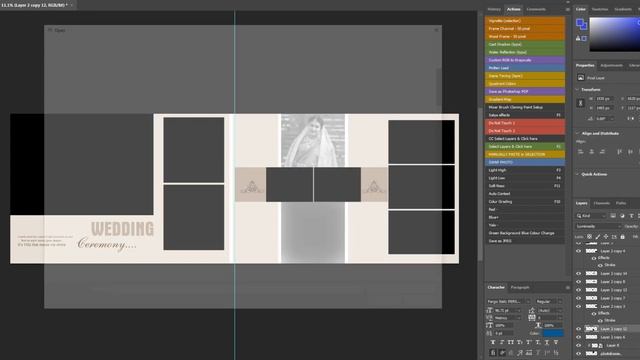This screenshot has width=640, height=360.
Task: Switch to the Adjustments tab
Action: 611,65
